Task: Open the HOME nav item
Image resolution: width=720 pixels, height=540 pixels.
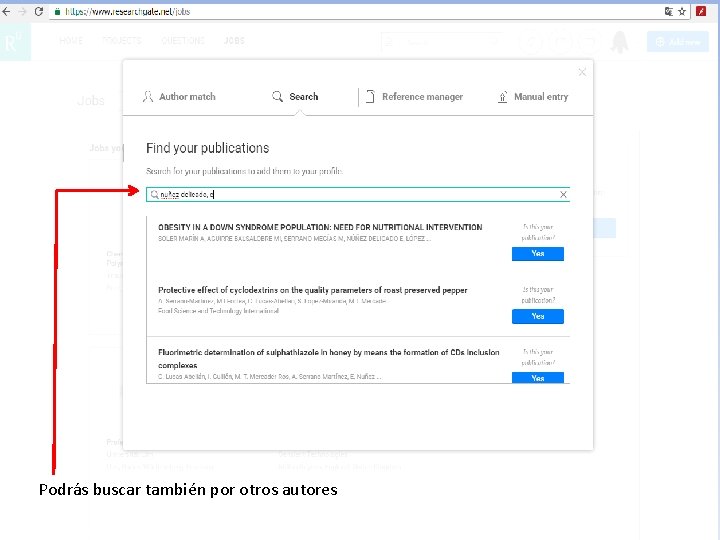Action: pyautogui.click(x=71, y=41)
